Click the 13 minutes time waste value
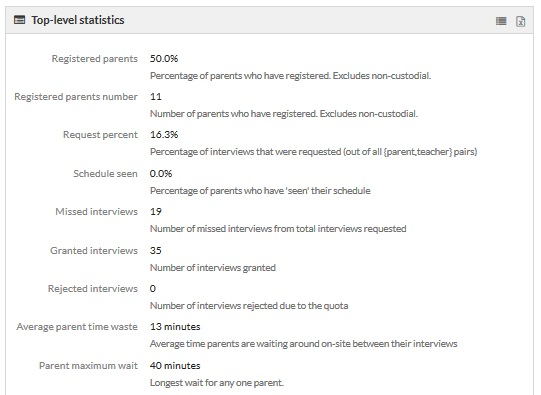Screen dimensions: 541x395 click(x=175, y=327)
